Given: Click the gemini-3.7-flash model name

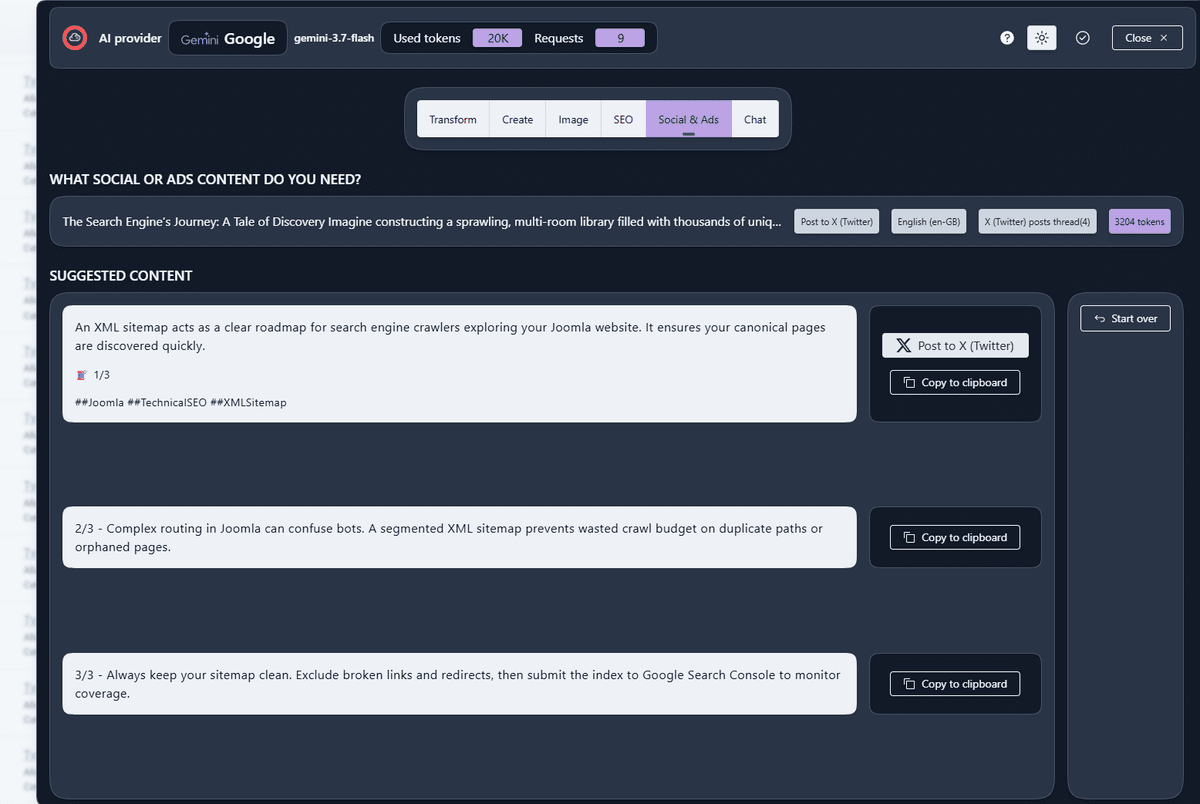Looking at the screenshot, I should click(334, 38).
